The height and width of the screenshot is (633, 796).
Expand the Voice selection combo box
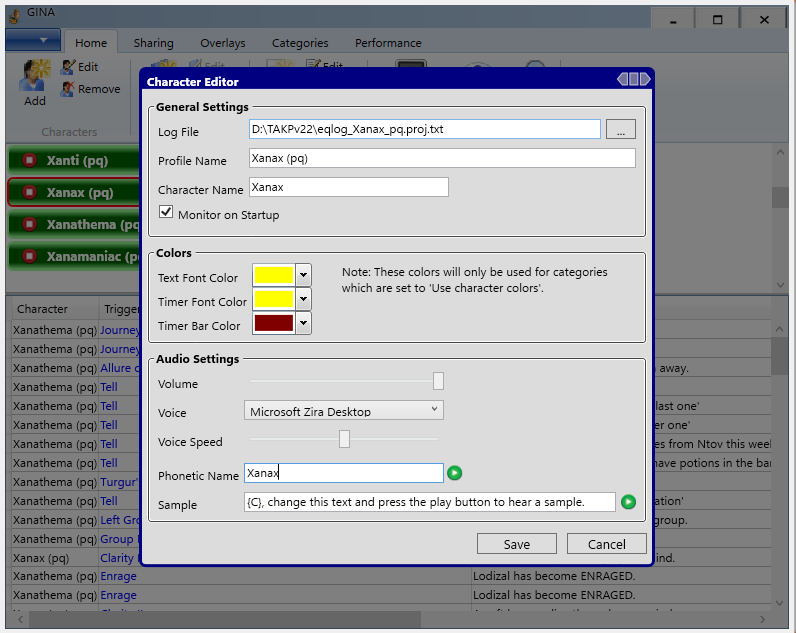point(434,410)
